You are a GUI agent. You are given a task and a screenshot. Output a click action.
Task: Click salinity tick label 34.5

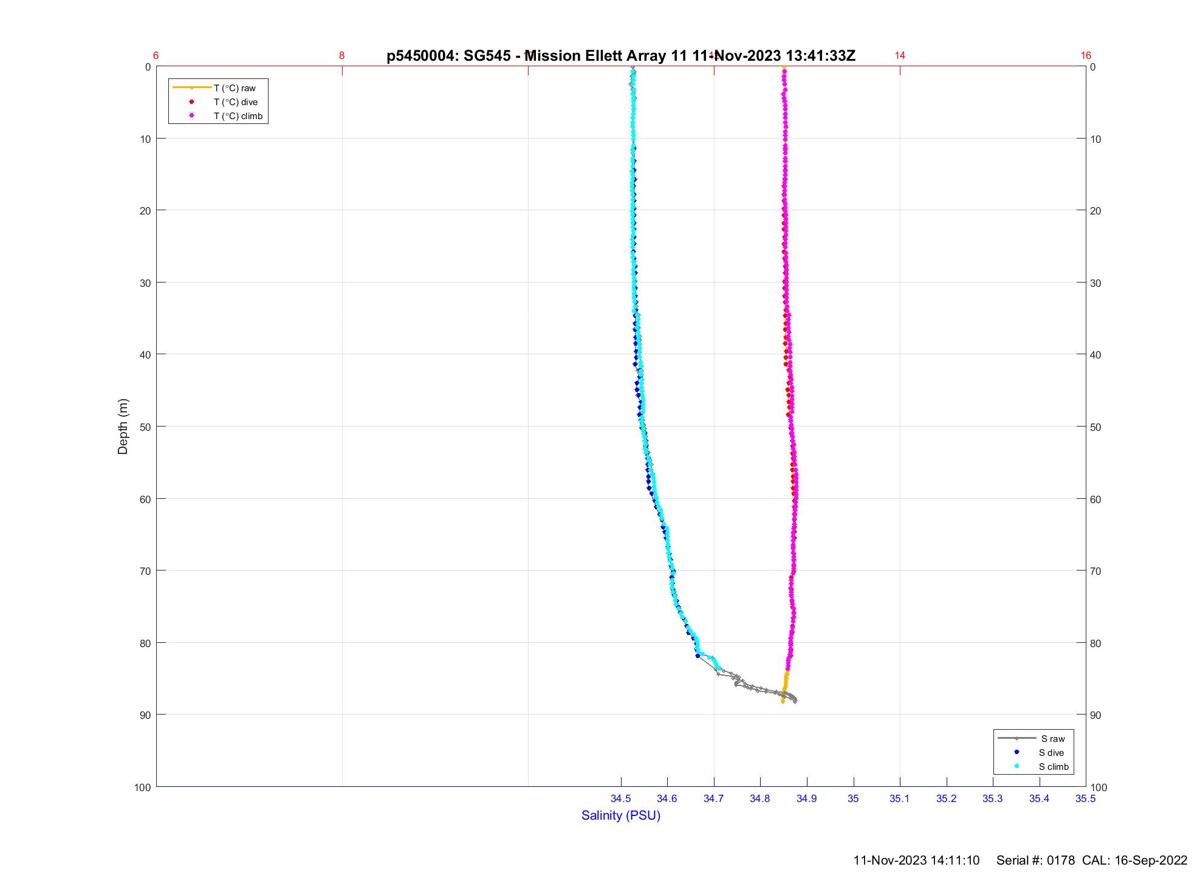pyautogui.click(x=621, y=798)
